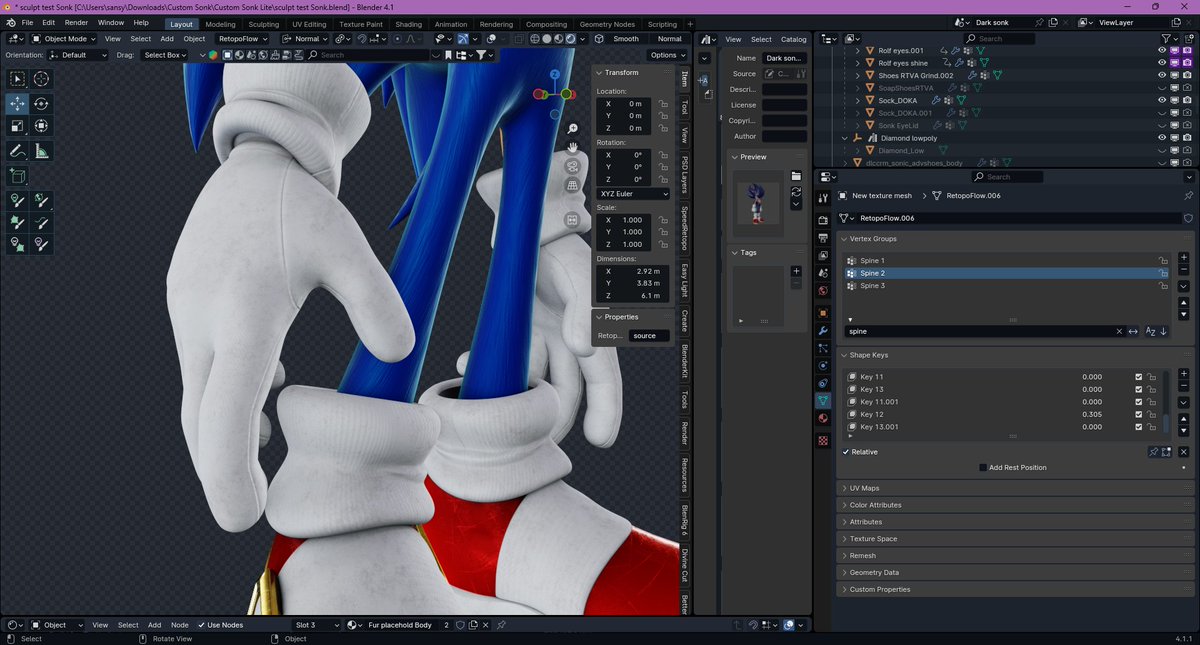Image resolution: width=1200 pixels, height=645 pixels.
Task: Open XYZ Euler rotation mode dropdown
Action: [634, 193]
